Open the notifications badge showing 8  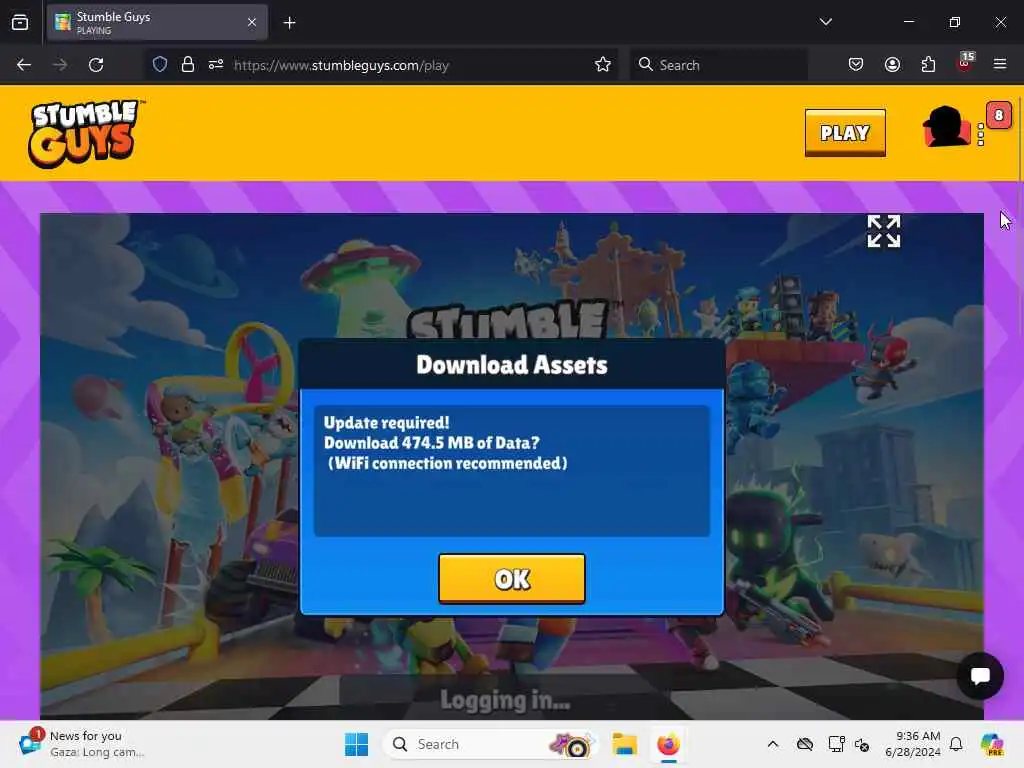998,116
